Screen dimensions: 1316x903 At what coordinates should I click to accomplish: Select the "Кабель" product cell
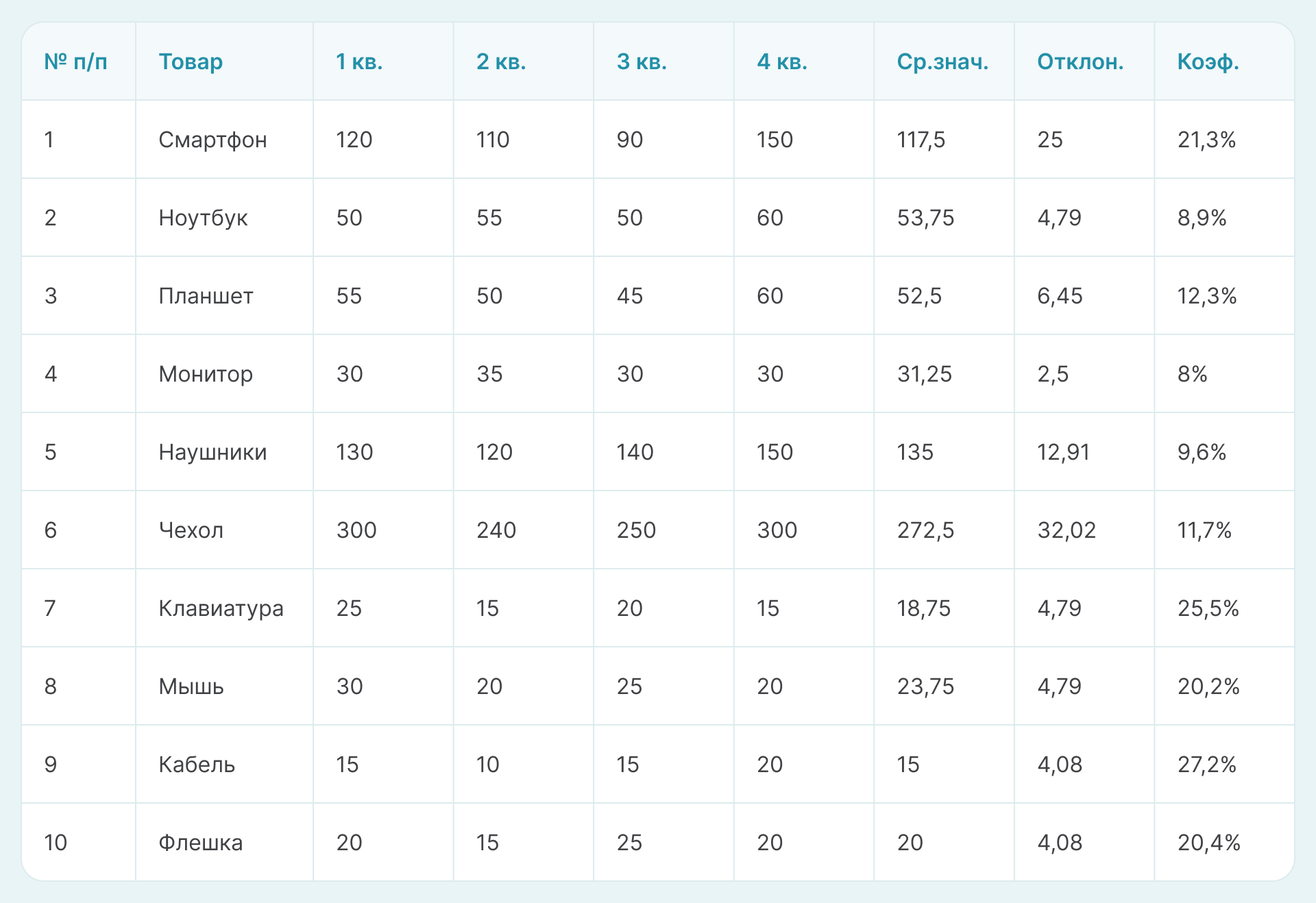[197, 765]
